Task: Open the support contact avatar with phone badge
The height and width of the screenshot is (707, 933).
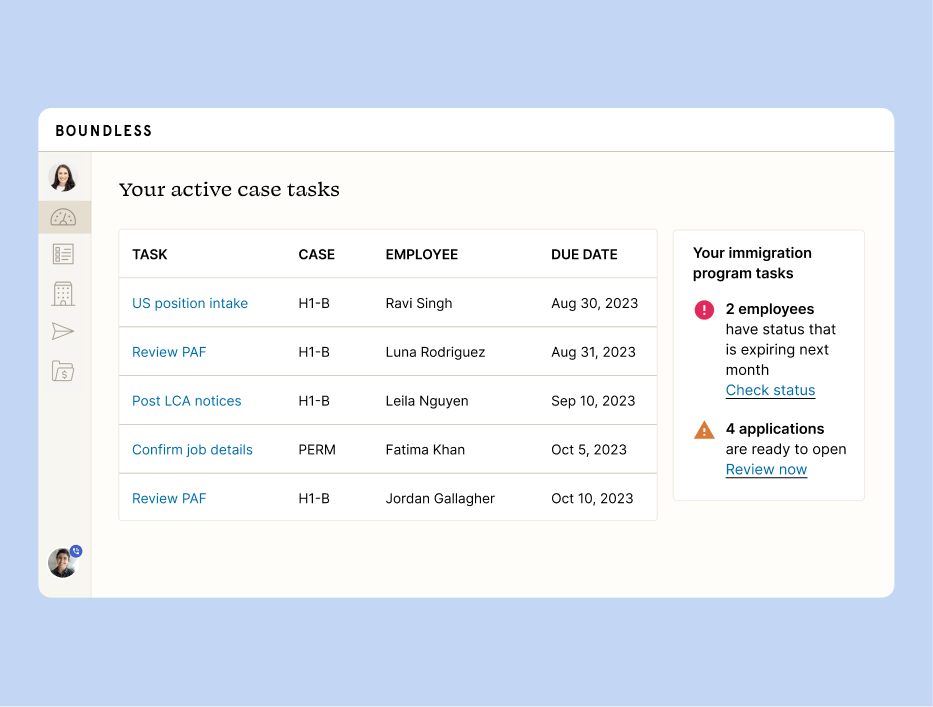Action: (x=64, y=561)
